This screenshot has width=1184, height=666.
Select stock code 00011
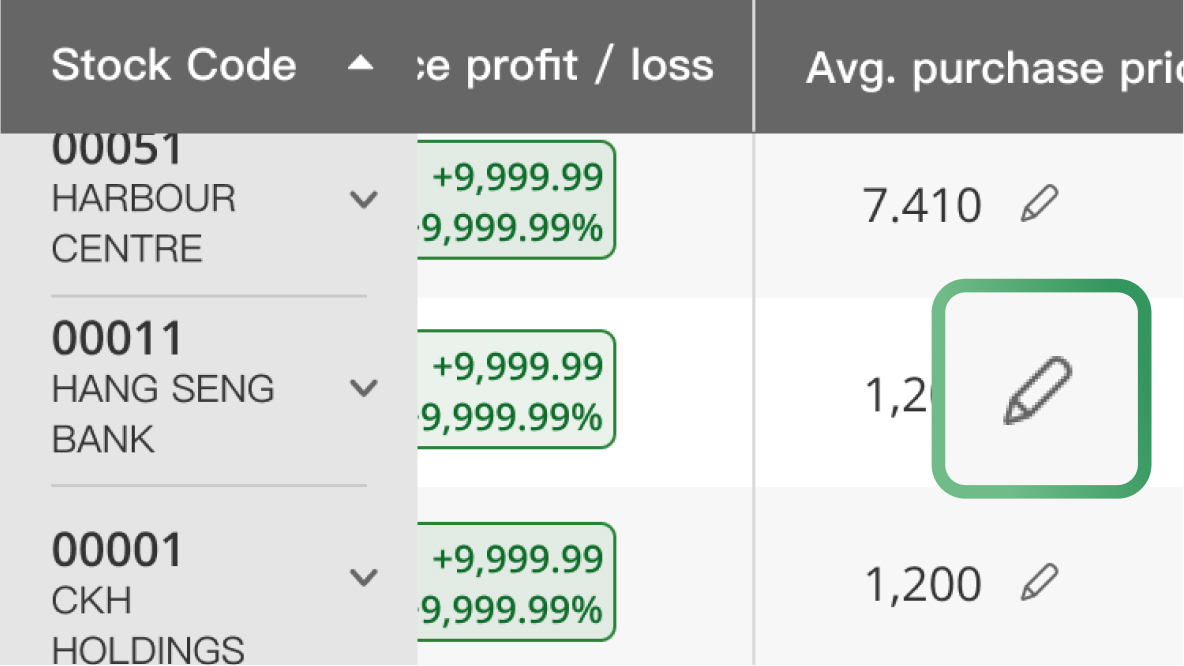(x=118, y=339)
